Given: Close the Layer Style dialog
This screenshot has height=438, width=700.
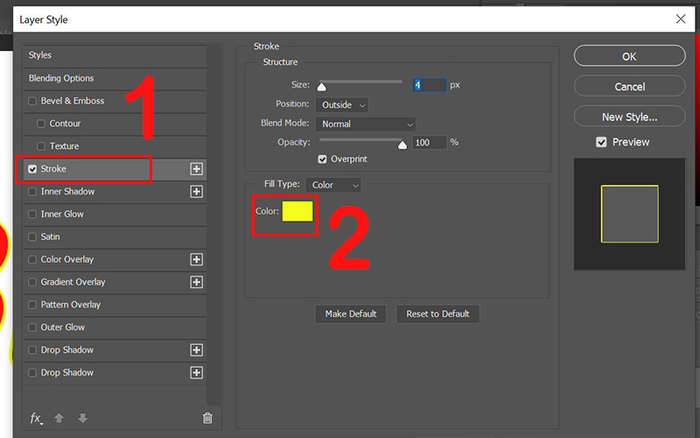Looking at the screenshot, I should 680,19.
